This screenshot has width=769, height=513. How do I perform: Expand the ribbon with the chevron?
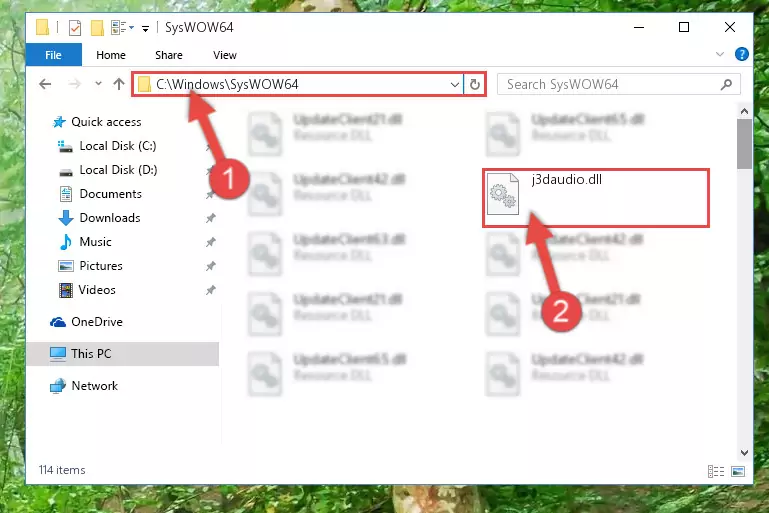[x=719, y=54]
